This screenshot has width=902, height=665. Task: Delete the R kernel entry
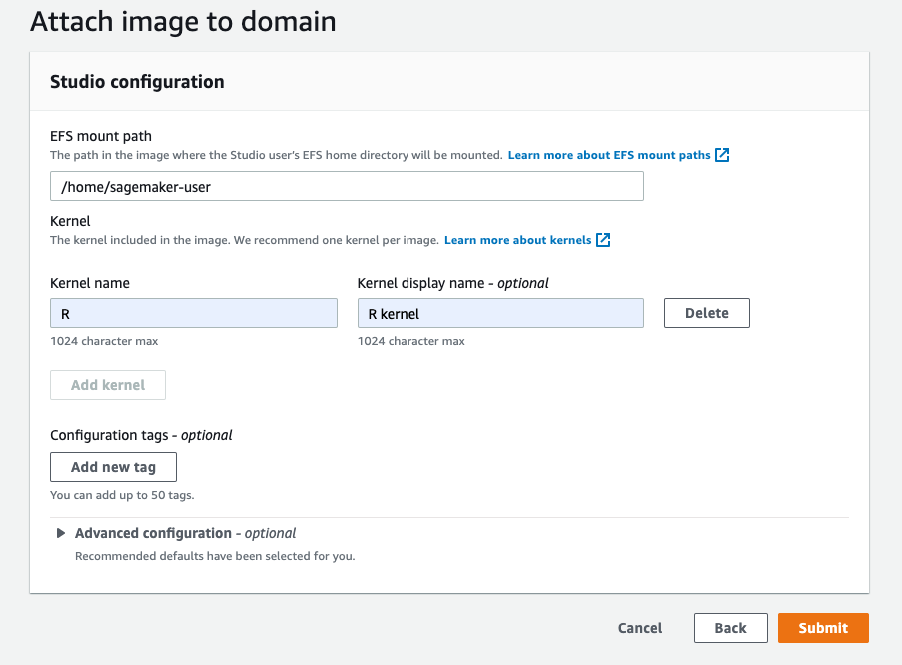point(706,313)
